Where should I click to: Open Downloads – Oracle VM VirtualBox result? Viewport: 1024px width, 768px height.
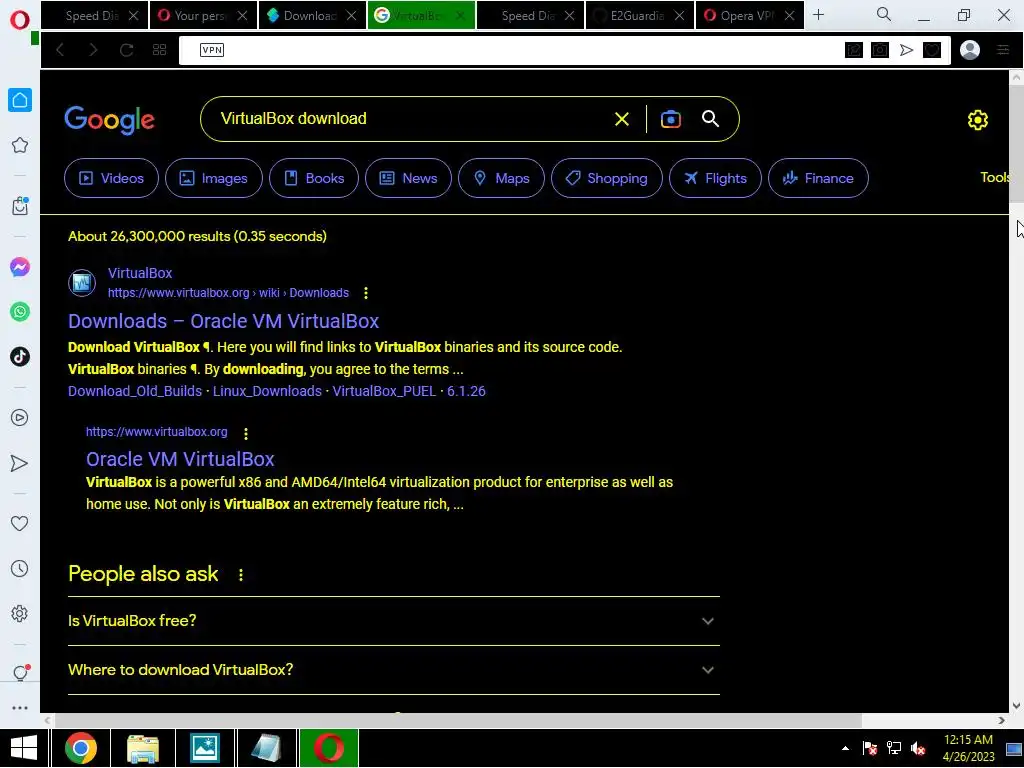(x=223, y=321)
